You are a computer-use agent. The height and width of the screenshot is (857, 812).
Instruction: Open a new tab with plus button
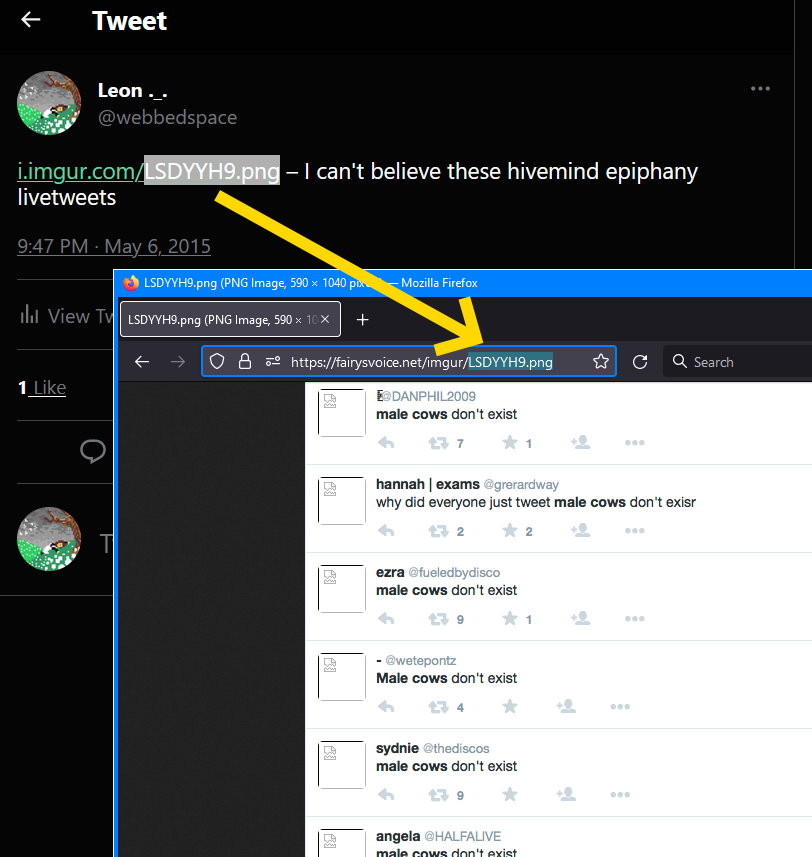(x=363, y=319)
